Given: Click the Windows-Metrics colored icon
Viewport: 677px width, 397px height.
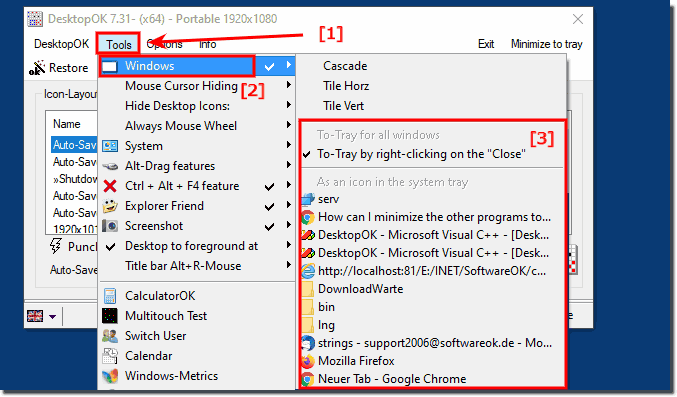Looking at the screenshot, I should pyautogui.click(x=110, y=376).
